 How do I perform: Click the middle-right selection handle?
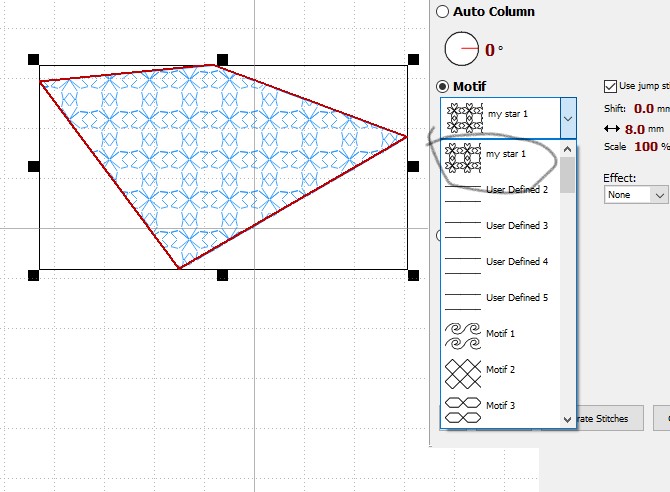click(x=413, y=166)
